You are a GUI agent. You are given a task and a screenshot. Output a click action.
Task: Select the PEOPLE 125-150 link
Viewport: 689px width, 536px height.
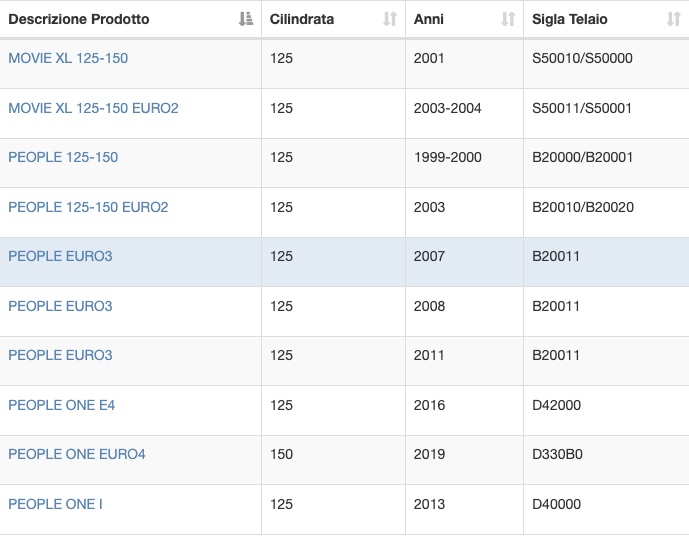click(63, 157)
